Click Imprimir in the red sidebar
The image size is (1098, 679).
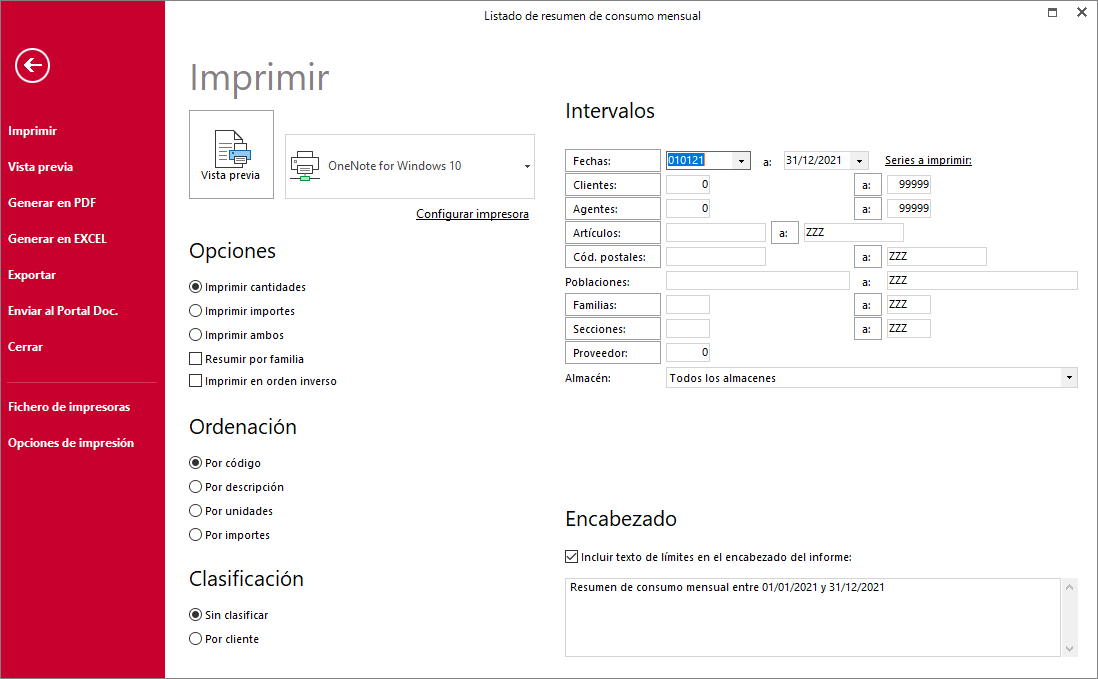[32, 131]
